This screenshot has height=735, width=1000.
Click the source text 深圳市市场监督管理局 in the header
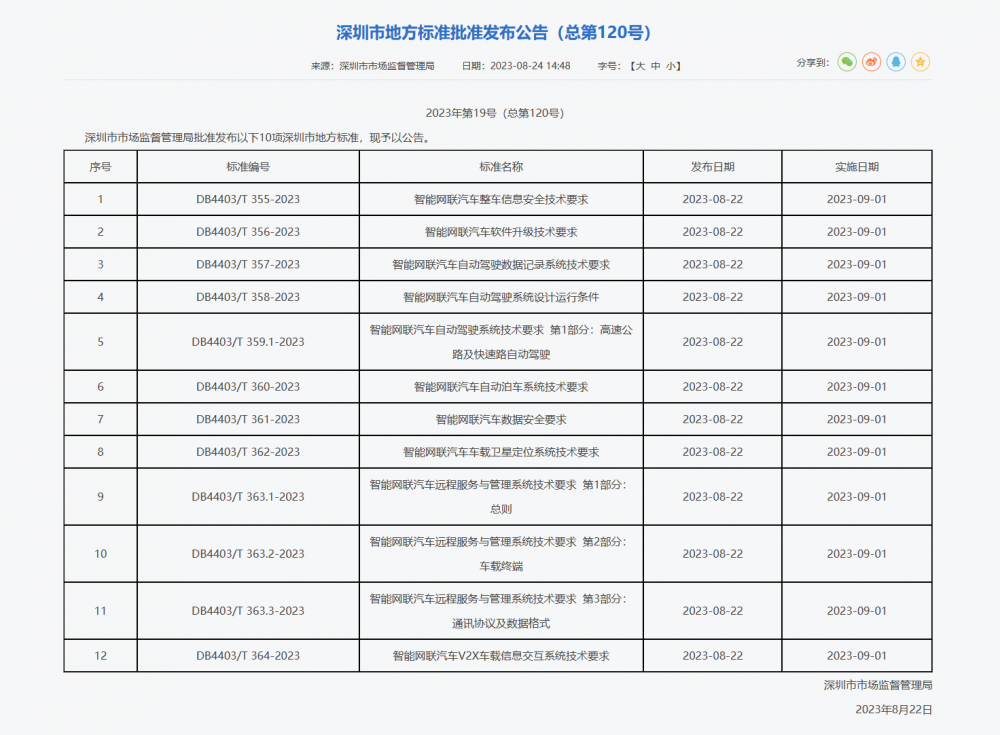click(386, 66)
